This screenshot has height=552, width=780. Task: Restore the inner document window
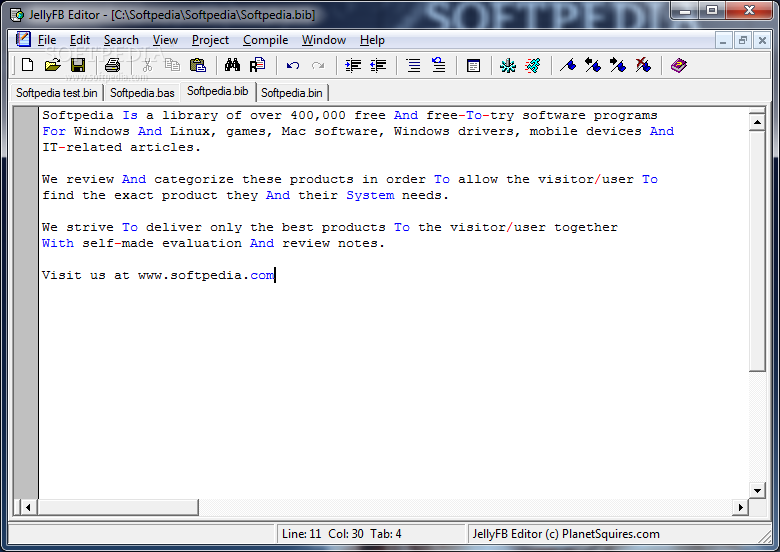pos(743,40)
